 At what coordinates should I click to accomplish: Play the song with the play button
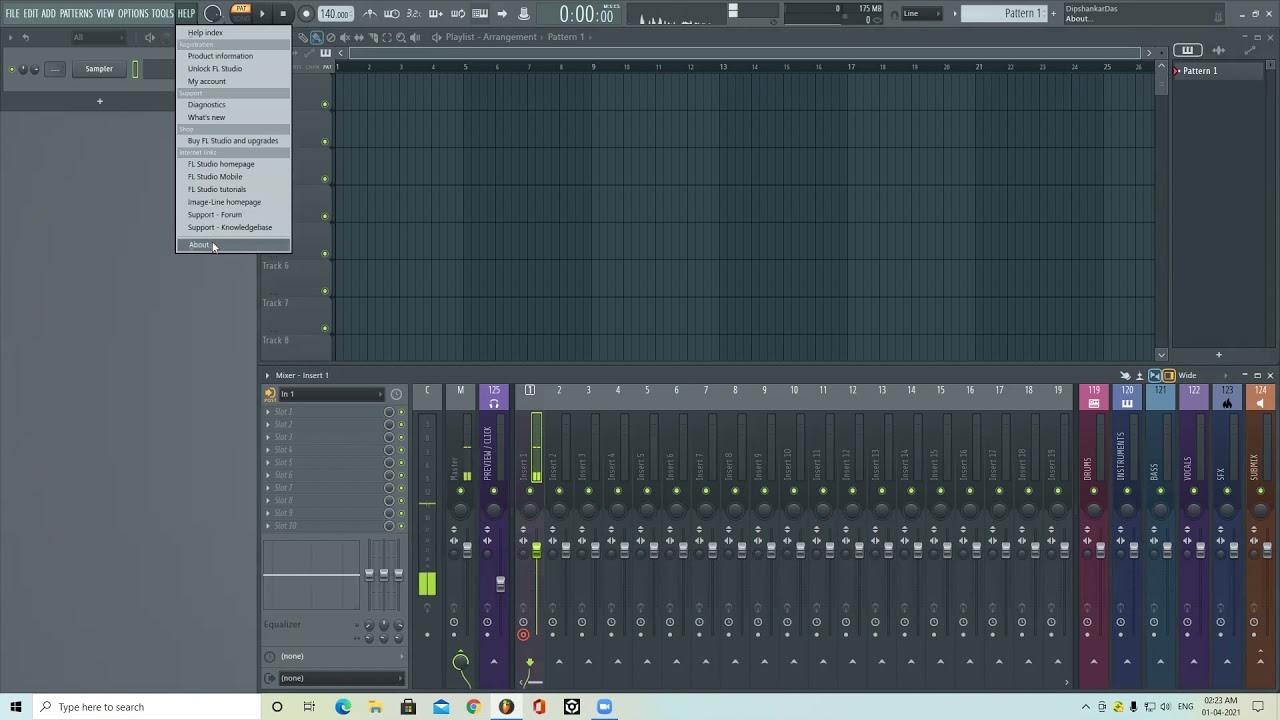(x=262, y=13)
